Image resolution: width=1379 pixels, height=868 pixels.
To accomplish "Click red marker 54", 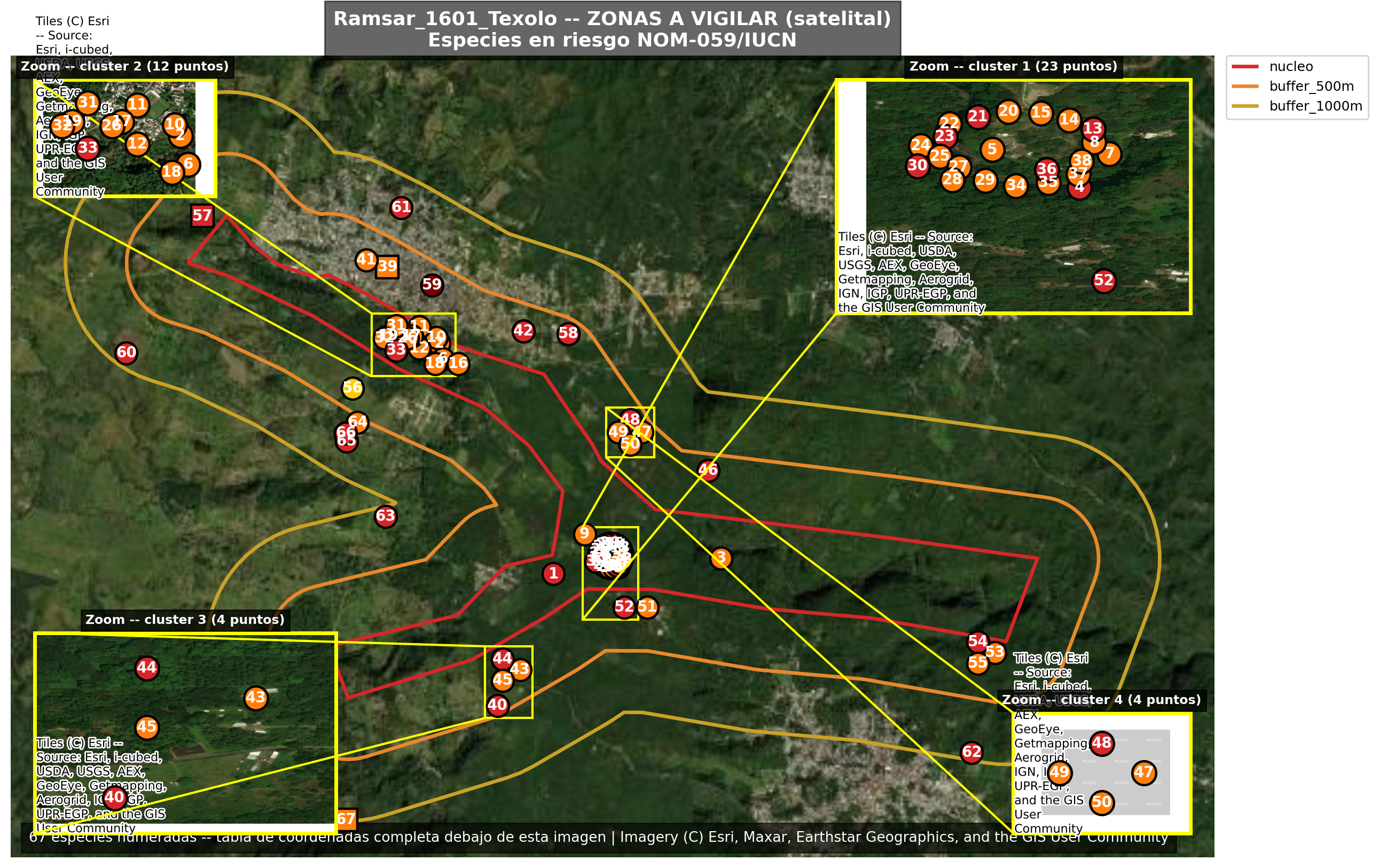I will pos(977,642).
